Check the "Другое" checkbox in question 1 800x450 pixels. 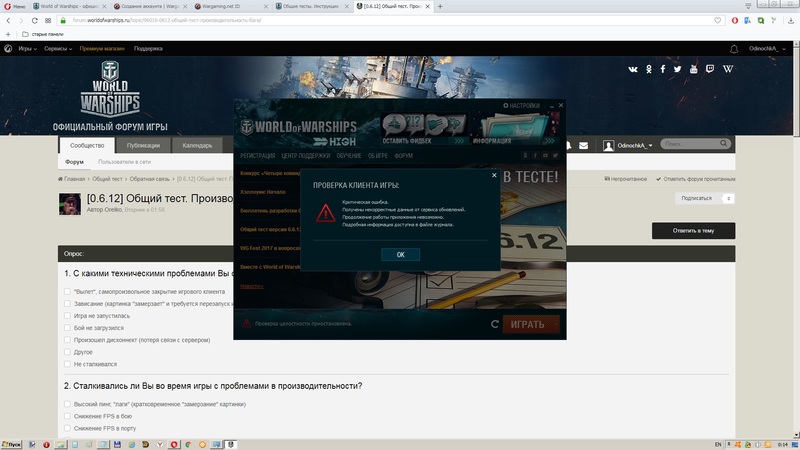tap(67, 352)
